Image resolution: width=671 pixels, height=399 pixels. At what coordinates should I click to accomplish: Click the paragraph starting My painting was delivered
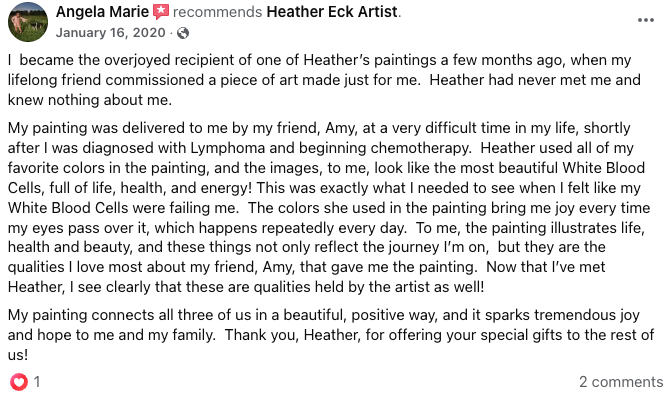click(329, 207)
